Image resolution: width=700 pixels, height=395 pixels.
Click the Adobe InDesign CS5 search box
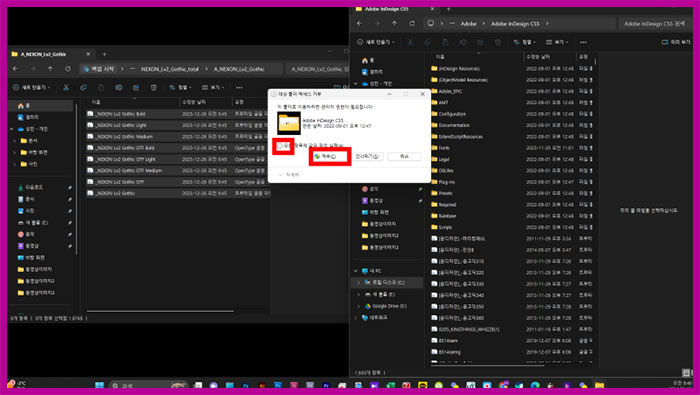click(x=654, y=24)
